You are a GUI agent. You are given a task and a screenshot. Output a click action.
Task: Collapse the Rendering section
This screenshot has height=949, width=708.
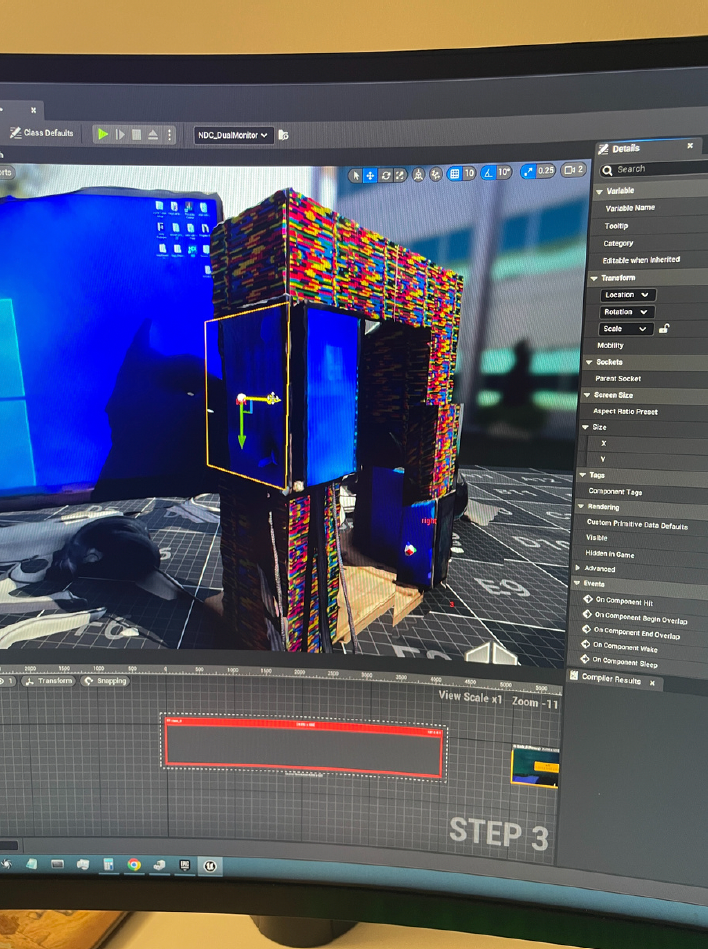(x=581, y=507)
